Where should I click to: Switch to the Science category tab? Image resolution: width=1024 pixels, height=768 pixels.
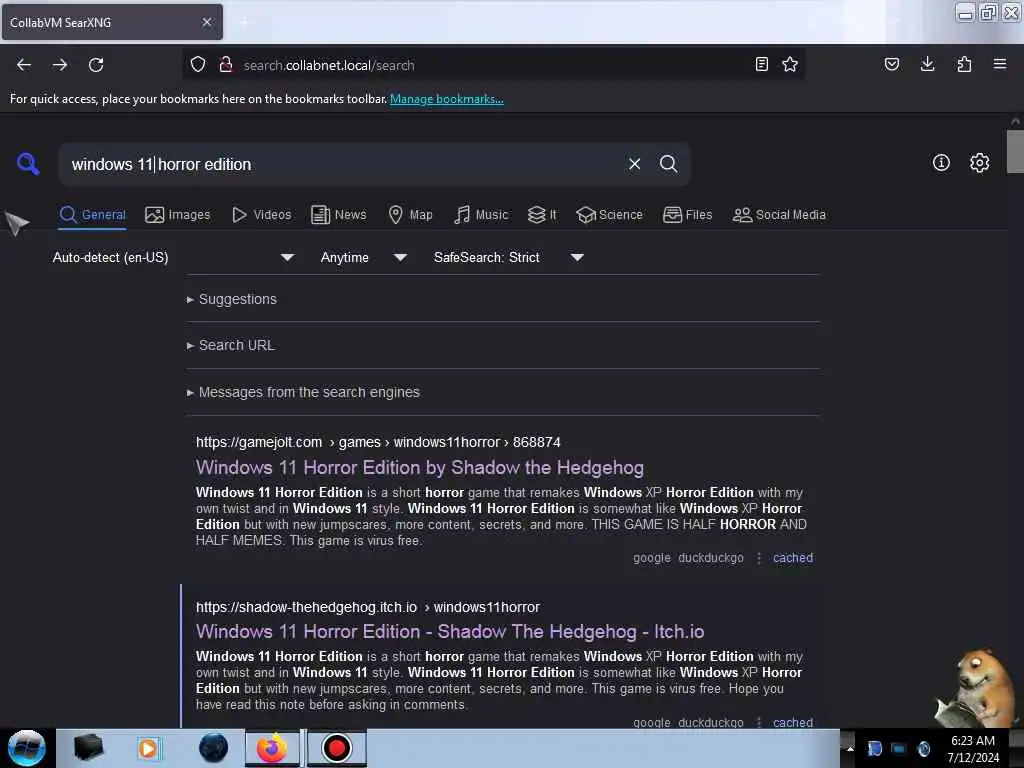610,215
